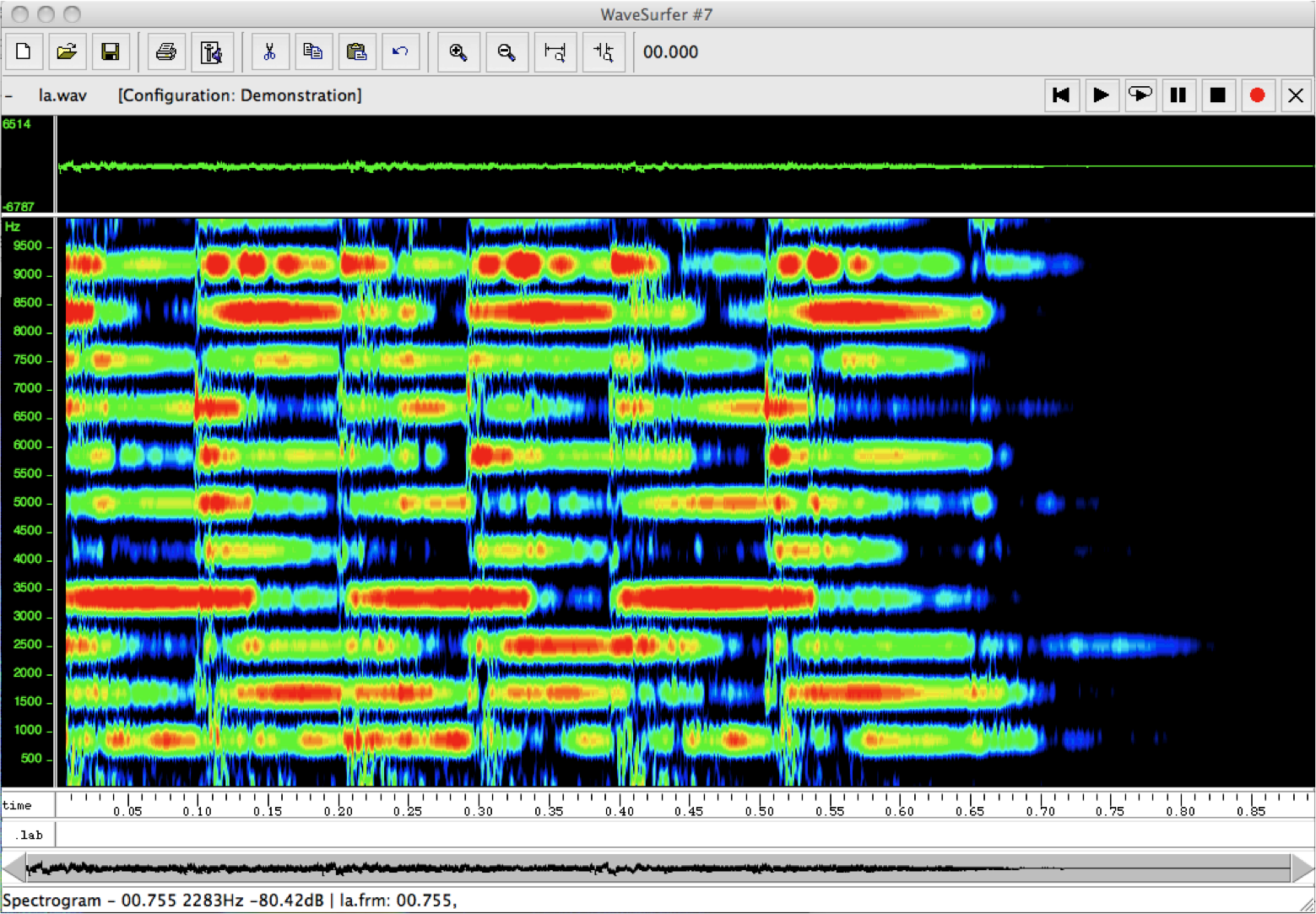
Task: Cut the selection with scissors icon
Action: pyautogui.click(x=269, y=52)
